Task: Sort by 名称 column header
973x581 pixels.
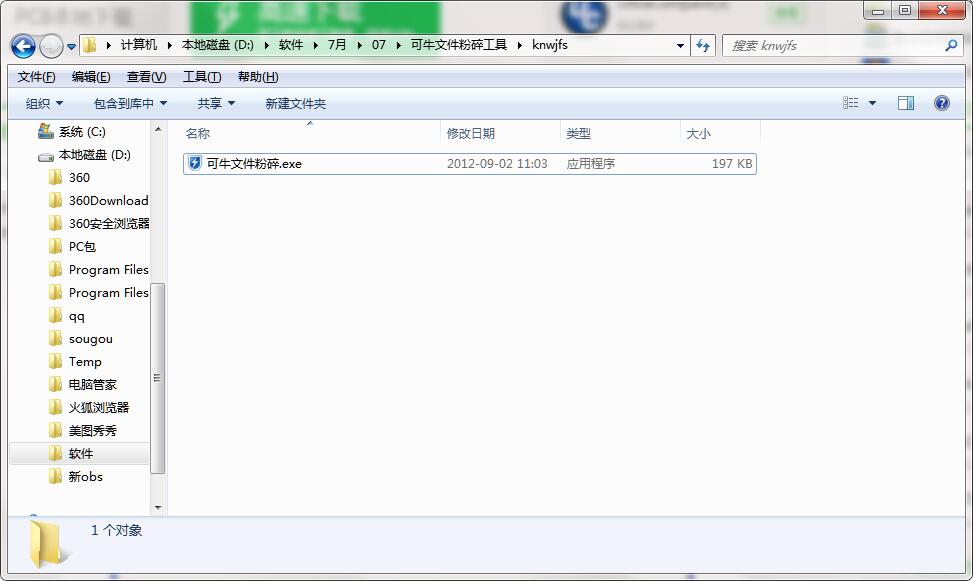Action: tap(198, 133)
